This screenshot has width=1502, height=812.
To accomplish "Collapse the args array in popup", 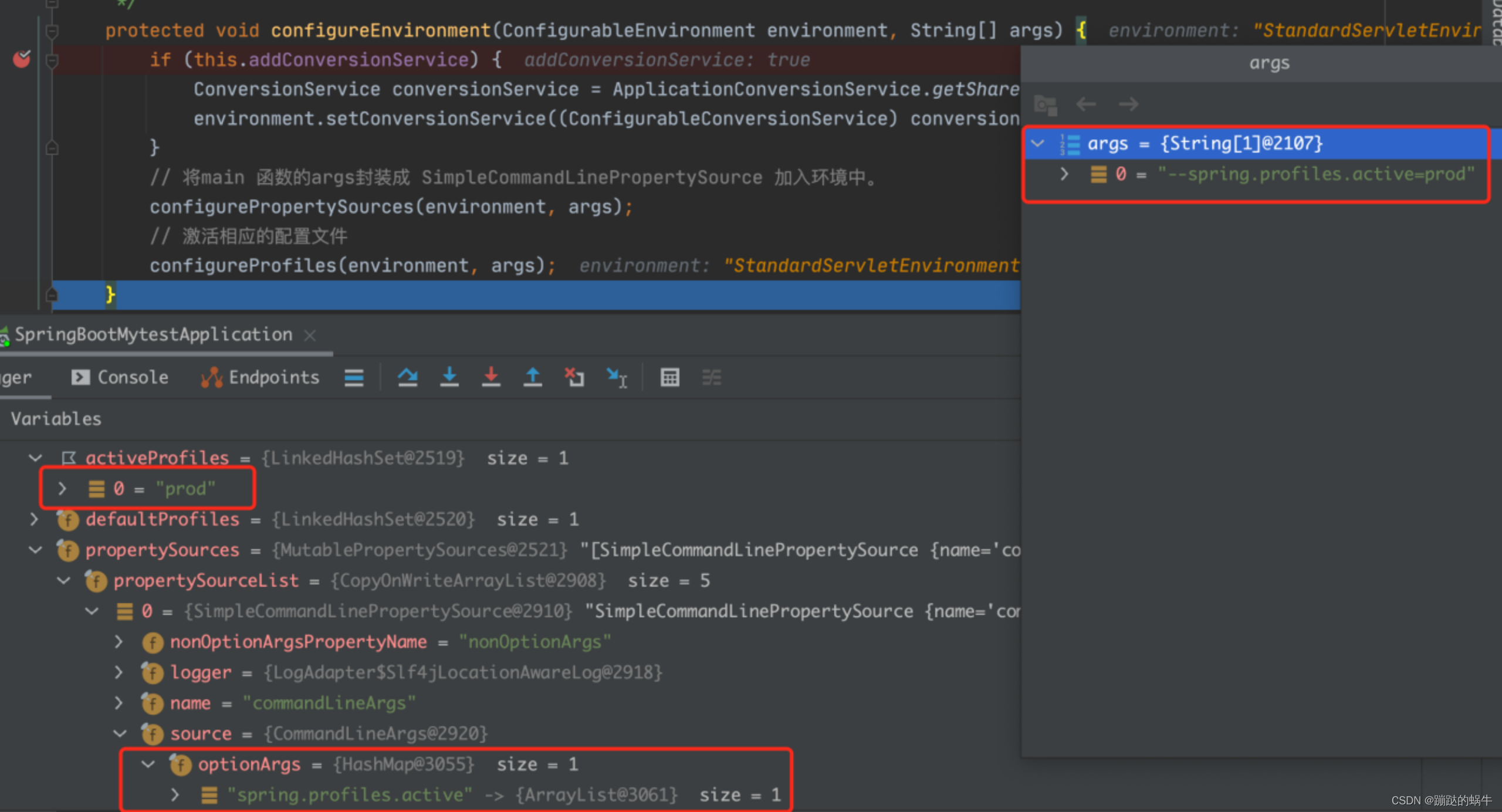I will [x=1037, y=143].
